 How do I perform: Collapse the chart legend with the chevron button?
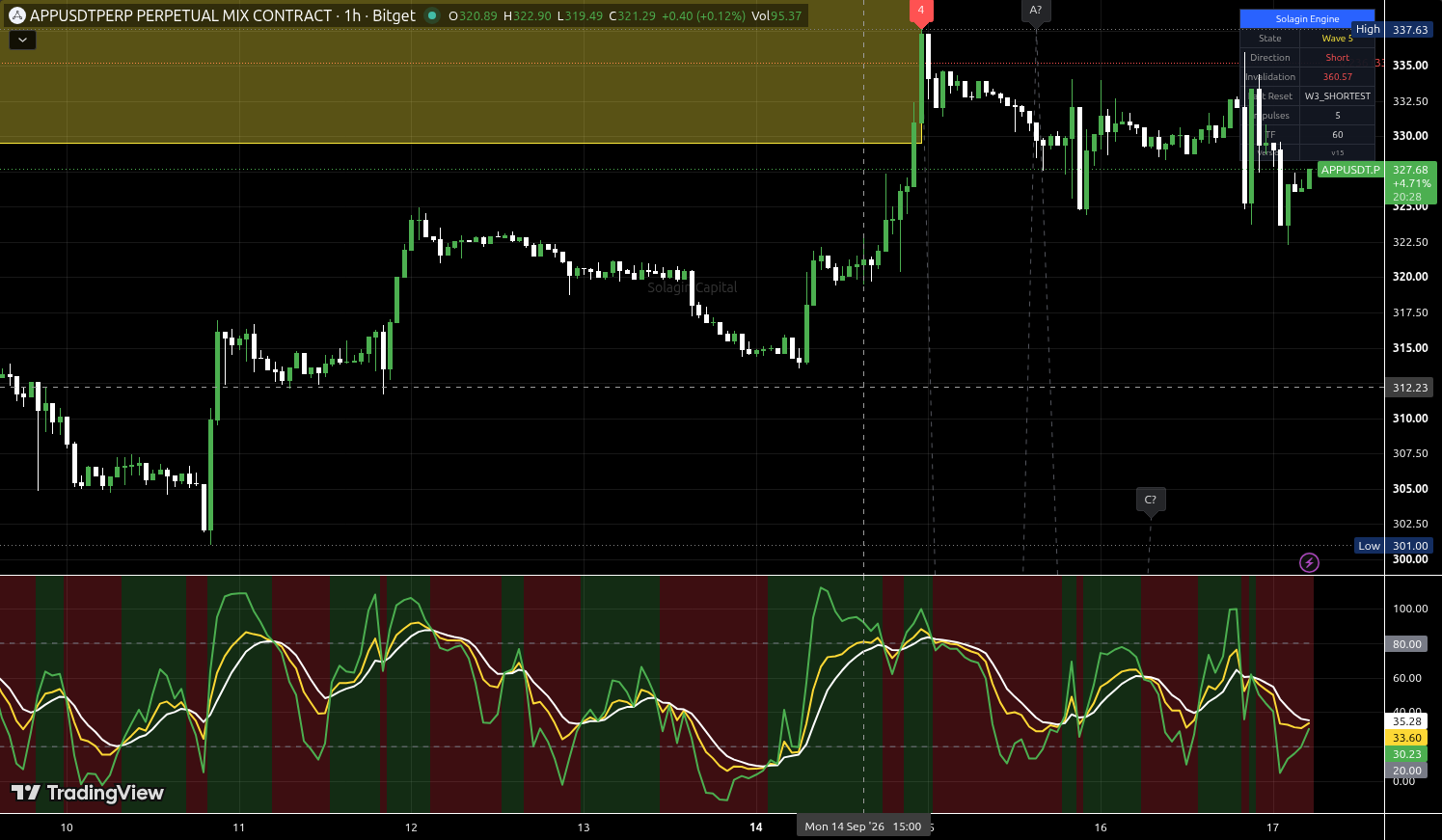[22, 41]
